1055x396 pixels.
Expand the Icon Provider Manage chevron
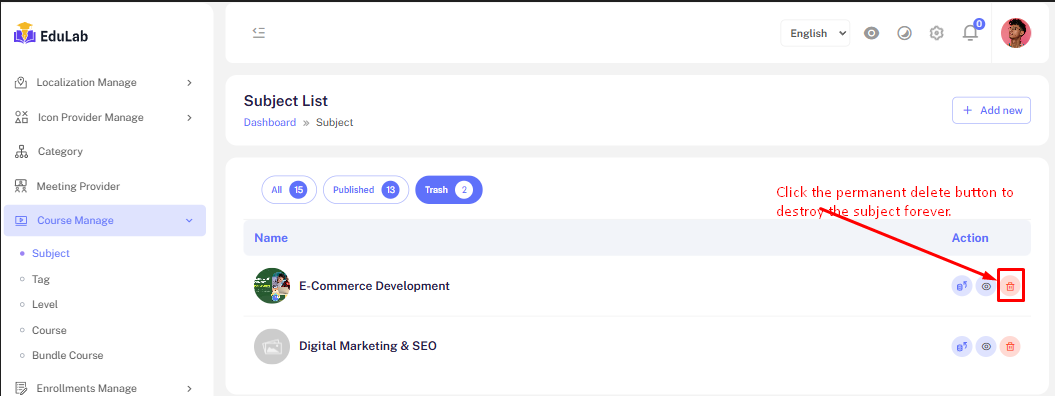point(189,118)
